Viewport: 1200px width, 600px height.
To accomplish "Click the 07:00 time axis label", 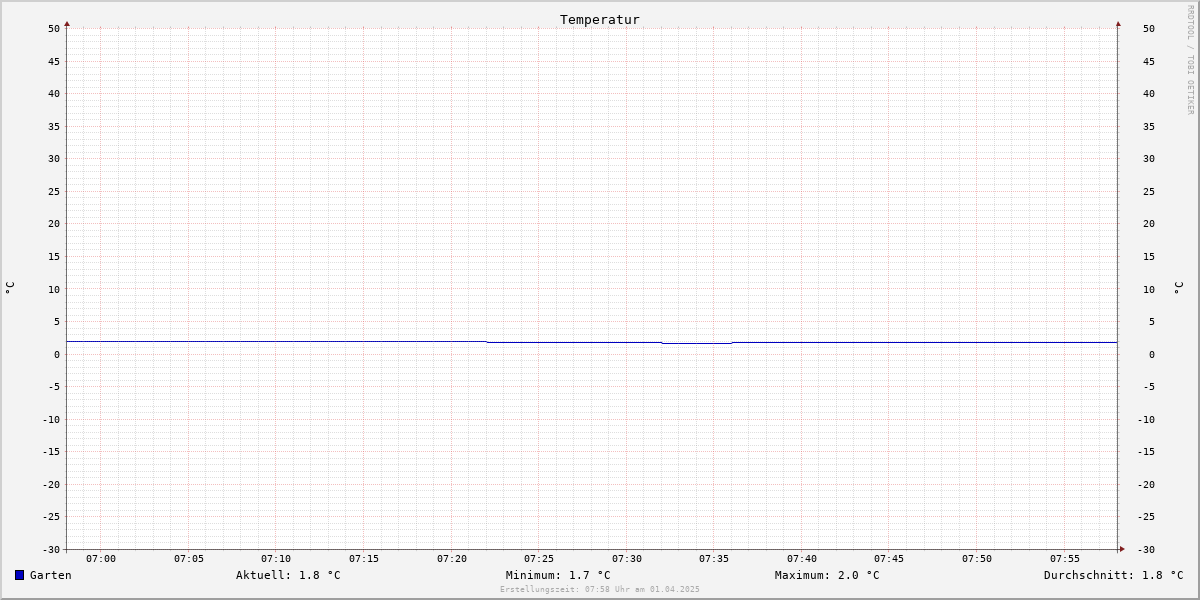I will tap(101, 559).
